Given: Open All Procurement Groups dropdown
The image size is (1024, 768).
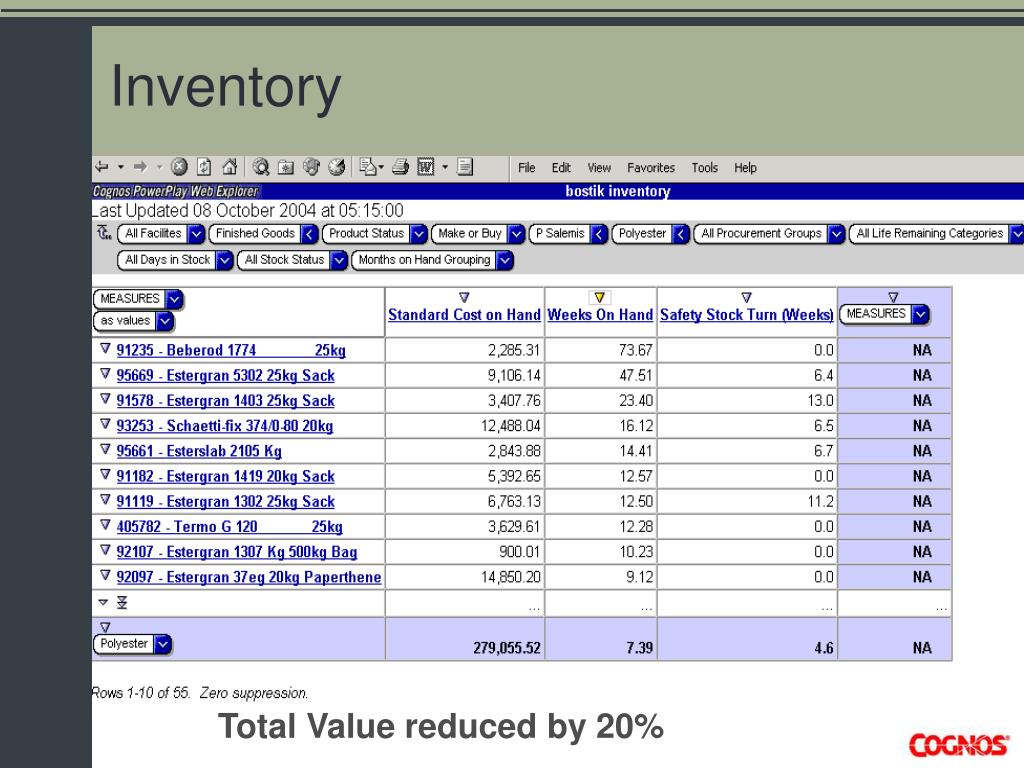Looking at the screenshot, I should click(x=836, y=233).
